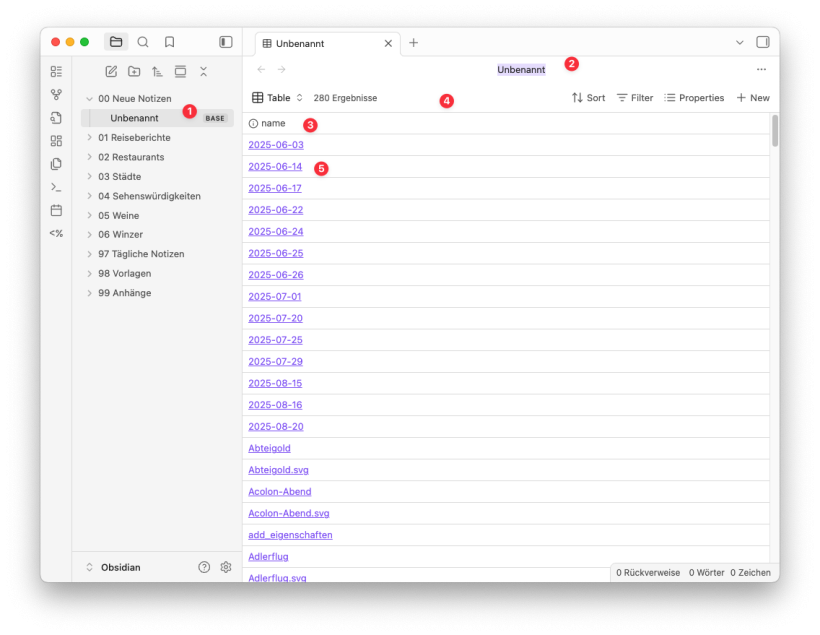Open the 2025-06-03 note link
The image size is (820, 635).
coord(276,145)
